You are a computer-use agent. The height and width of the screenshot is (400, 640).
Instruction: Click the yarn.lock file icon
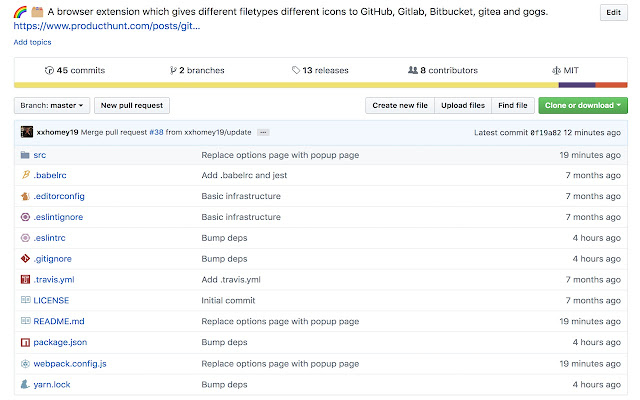pyautogui.click(x=25, y=384)
